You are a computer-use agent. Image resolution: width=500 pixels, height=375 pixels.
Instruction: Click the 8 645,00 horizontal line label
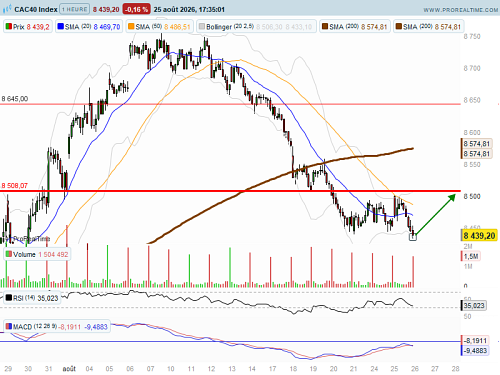coord(15,99)
